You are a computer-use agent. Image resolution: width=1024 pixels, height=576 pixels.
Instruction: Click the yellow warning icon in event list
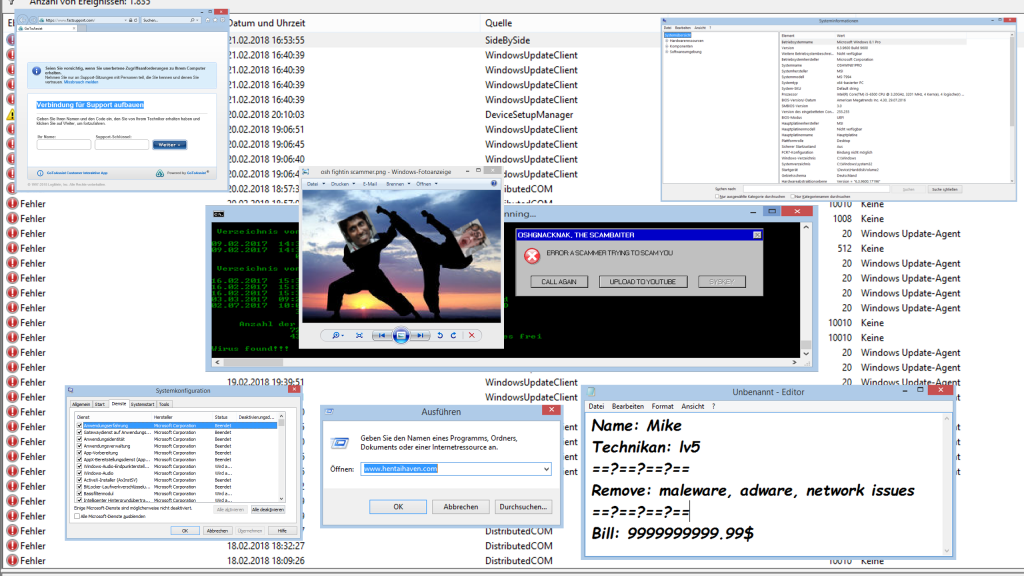11,114
